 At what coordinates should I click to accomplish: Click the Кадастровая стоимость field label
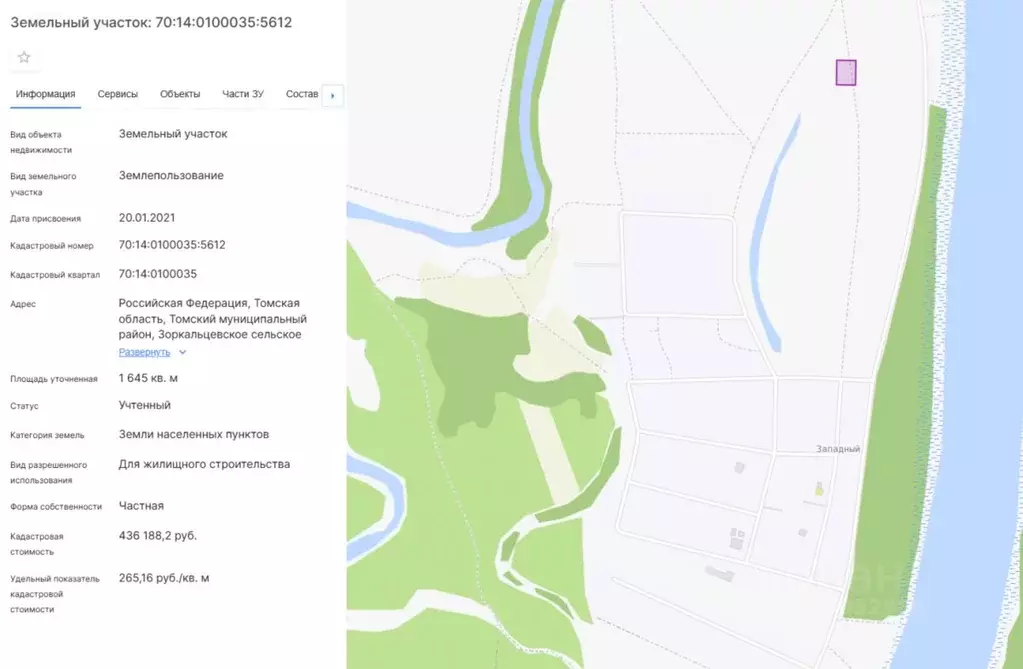pyautogui.click(x=37, y=544)
